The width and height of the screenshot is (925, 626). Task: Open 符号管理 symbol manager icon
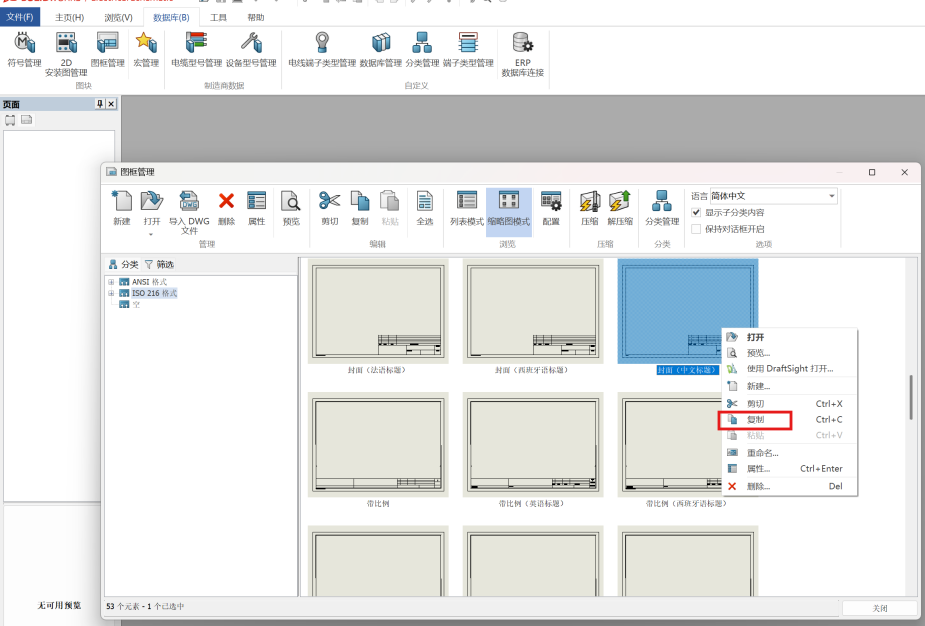(24, 48)
